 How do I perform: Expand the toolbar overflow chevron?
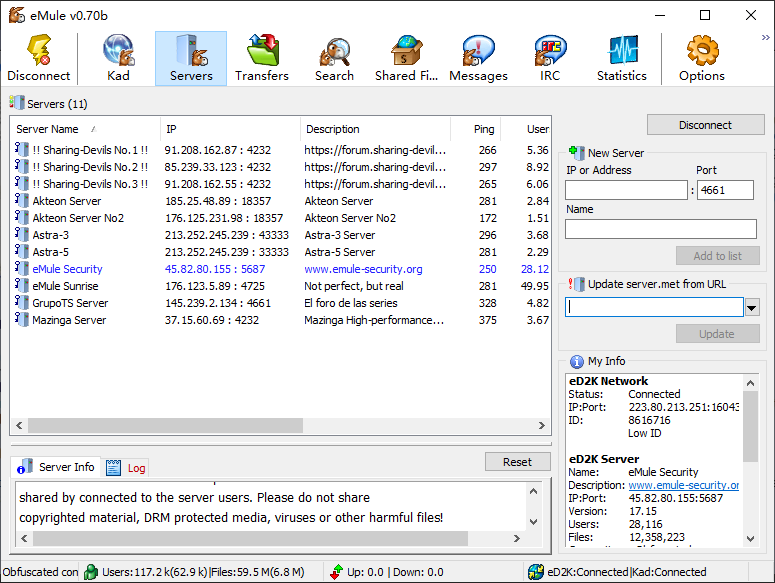click(x=765, y=37)
